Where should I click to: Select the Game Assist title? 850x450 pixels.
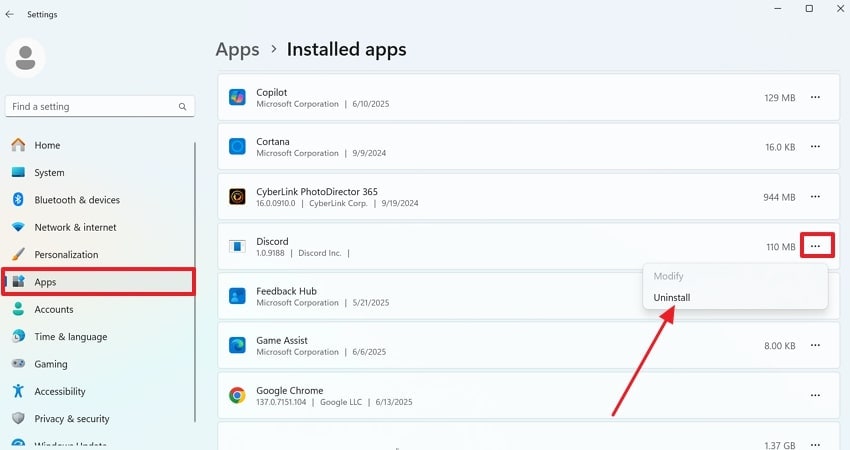(282, 340)
